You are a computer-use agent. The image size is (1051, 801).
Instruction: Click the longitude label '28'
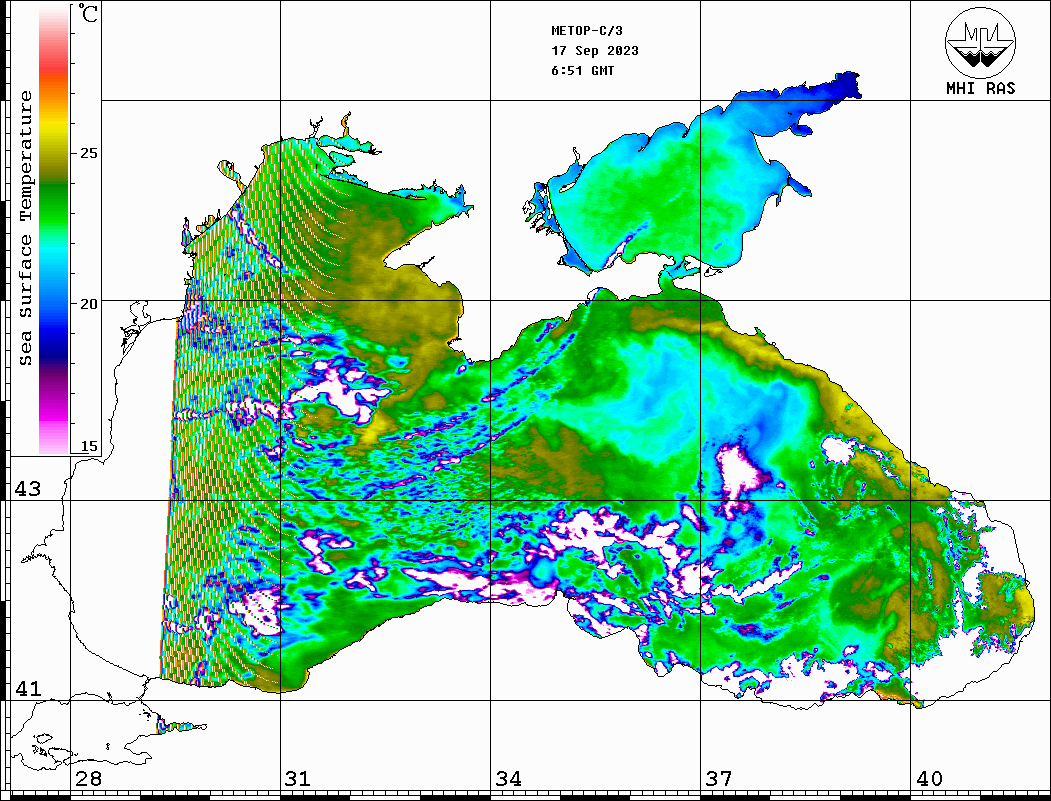pyautogui.click(x=88, y=779)
